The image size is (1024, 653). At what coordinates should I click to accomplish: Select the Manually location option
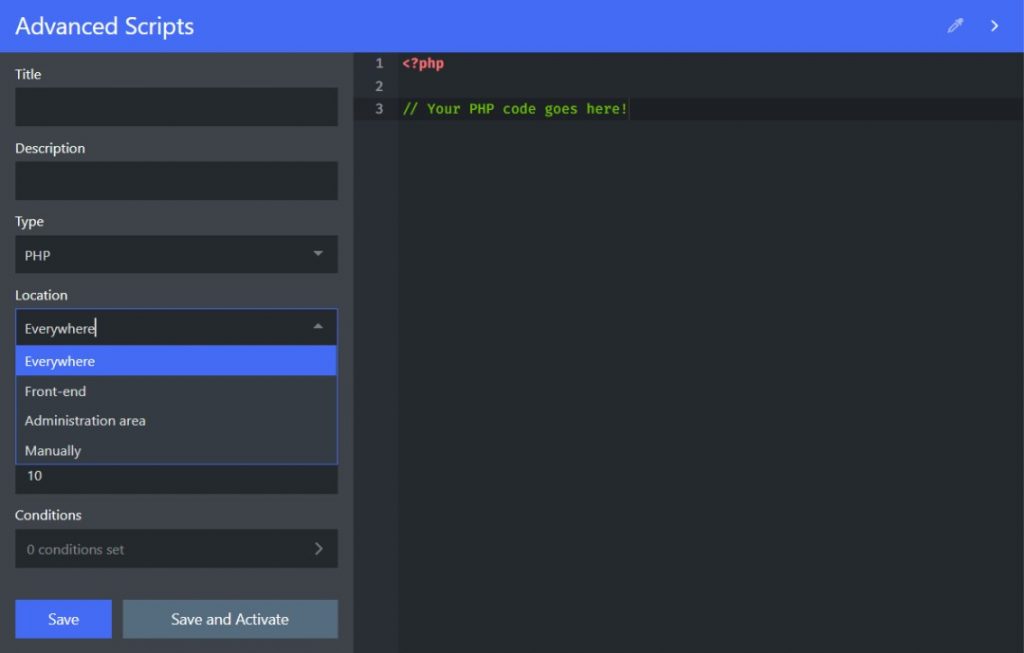click(176, 451)
